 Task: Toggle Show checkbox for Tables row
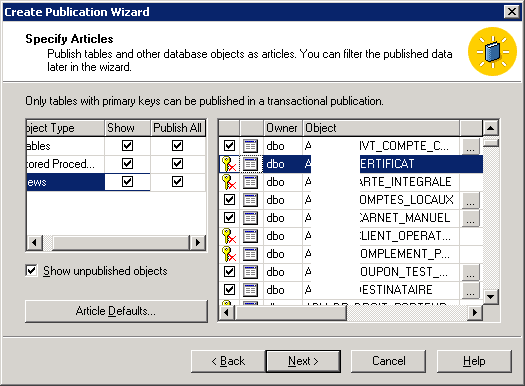(127, 146)
